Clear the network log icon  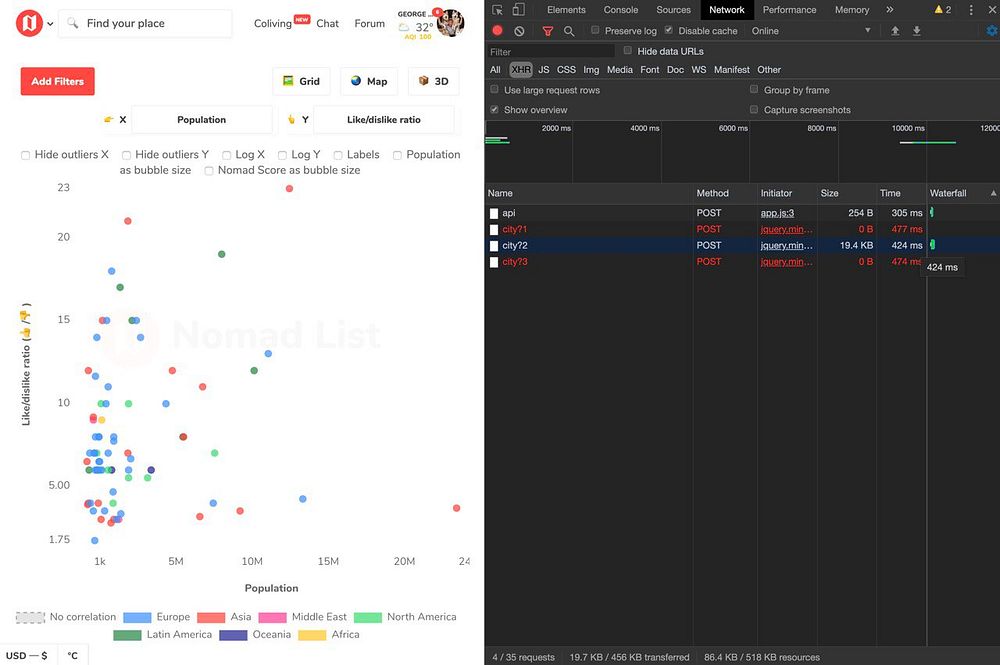519,31
